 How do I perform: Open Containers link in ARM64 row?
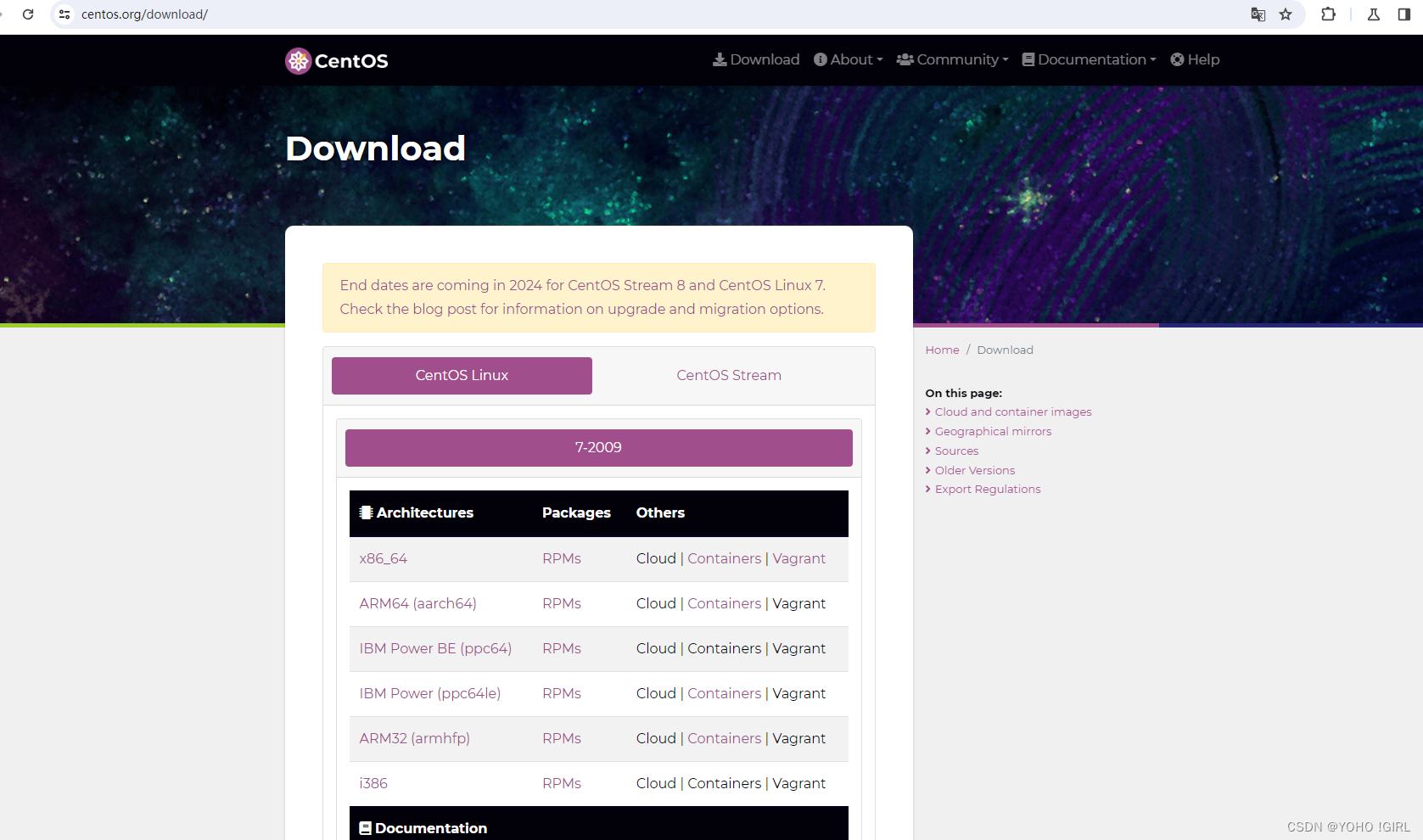(x=725, y=603)
